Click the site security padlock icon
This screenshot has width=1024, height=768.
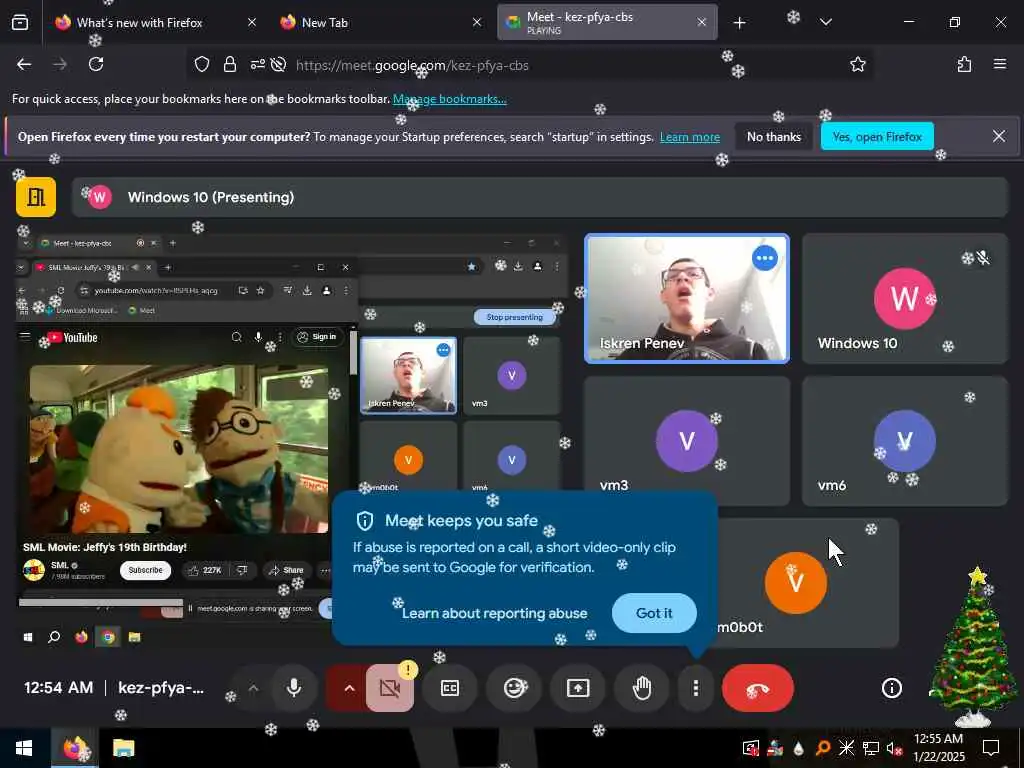[x=229, y=65]
